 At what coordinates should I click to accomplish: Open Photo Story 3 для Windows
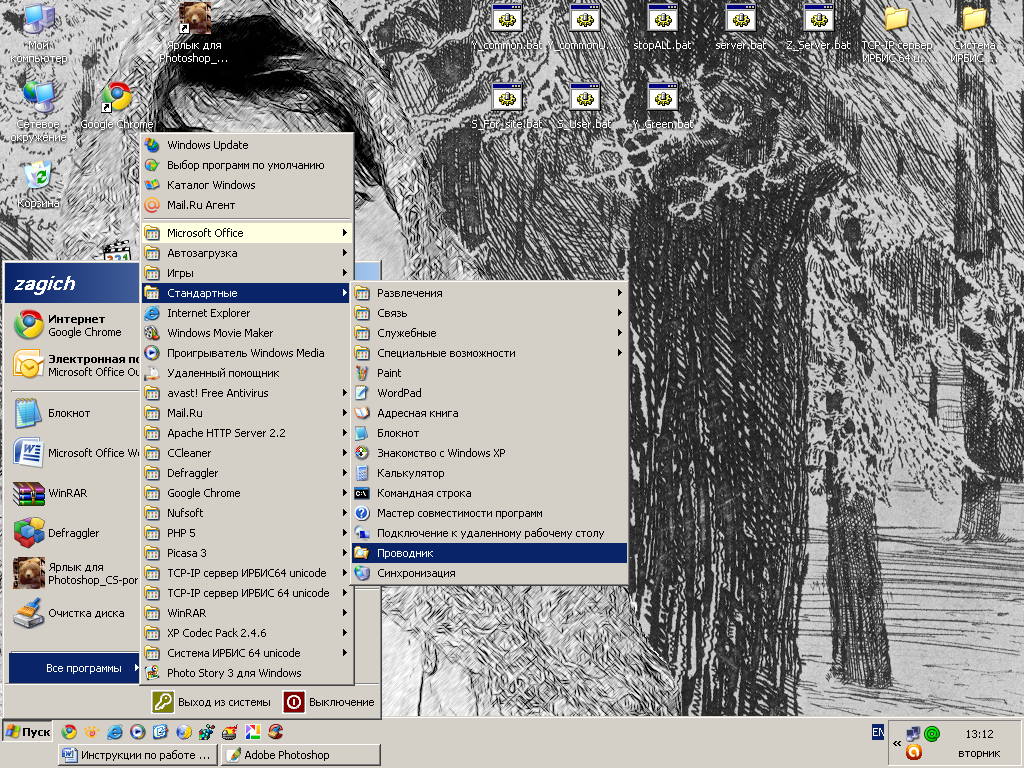[248, 673]
